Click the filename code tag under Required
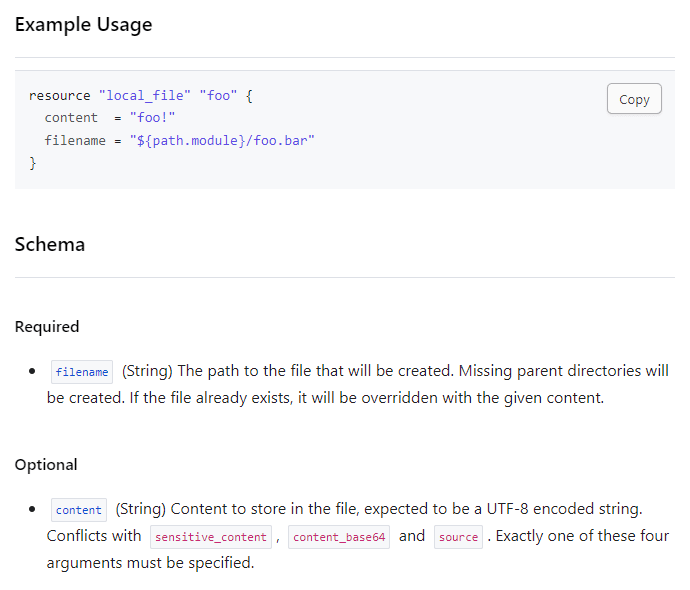The image size is (690, 590). [82, 372]
